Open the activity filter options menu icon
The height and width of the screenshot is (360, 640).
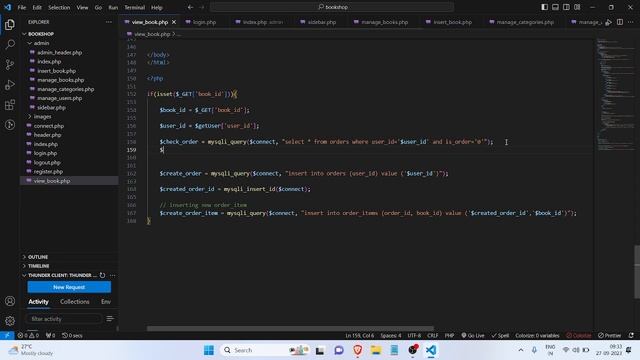pos(110,318)
